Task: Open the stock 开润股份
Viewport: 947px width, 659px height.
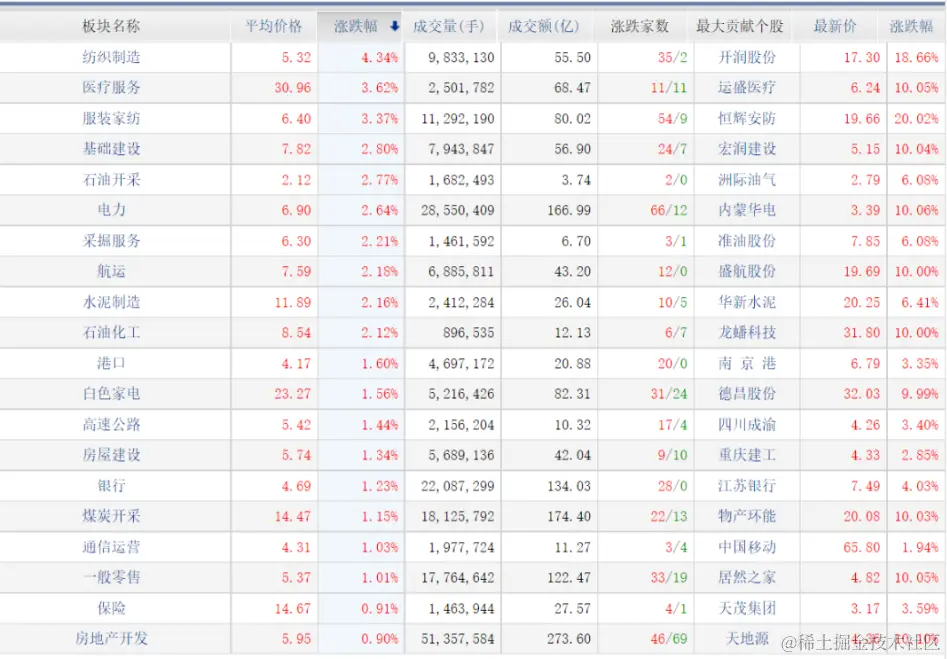Action: click(x=746, y=57)
